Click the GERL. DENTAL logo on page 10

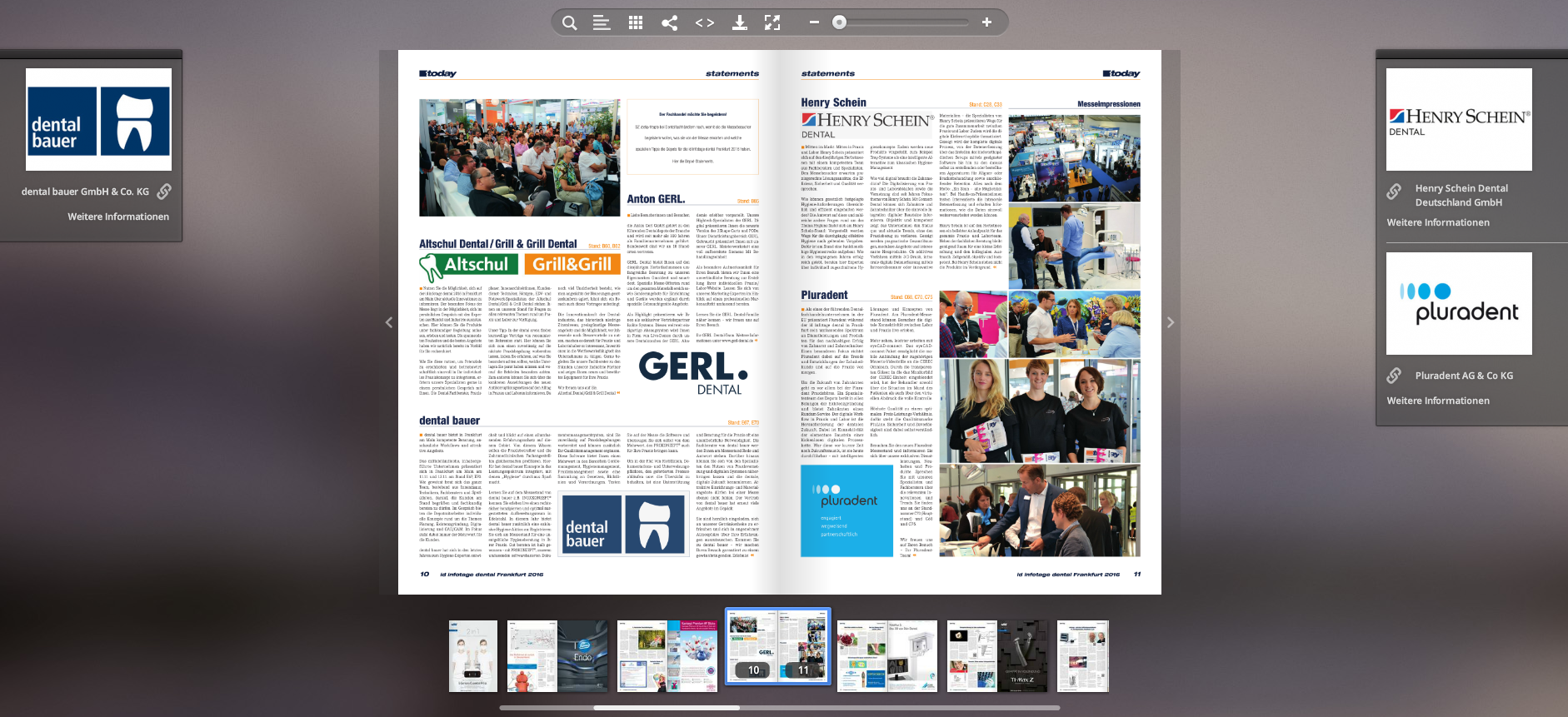coord(693,372)
